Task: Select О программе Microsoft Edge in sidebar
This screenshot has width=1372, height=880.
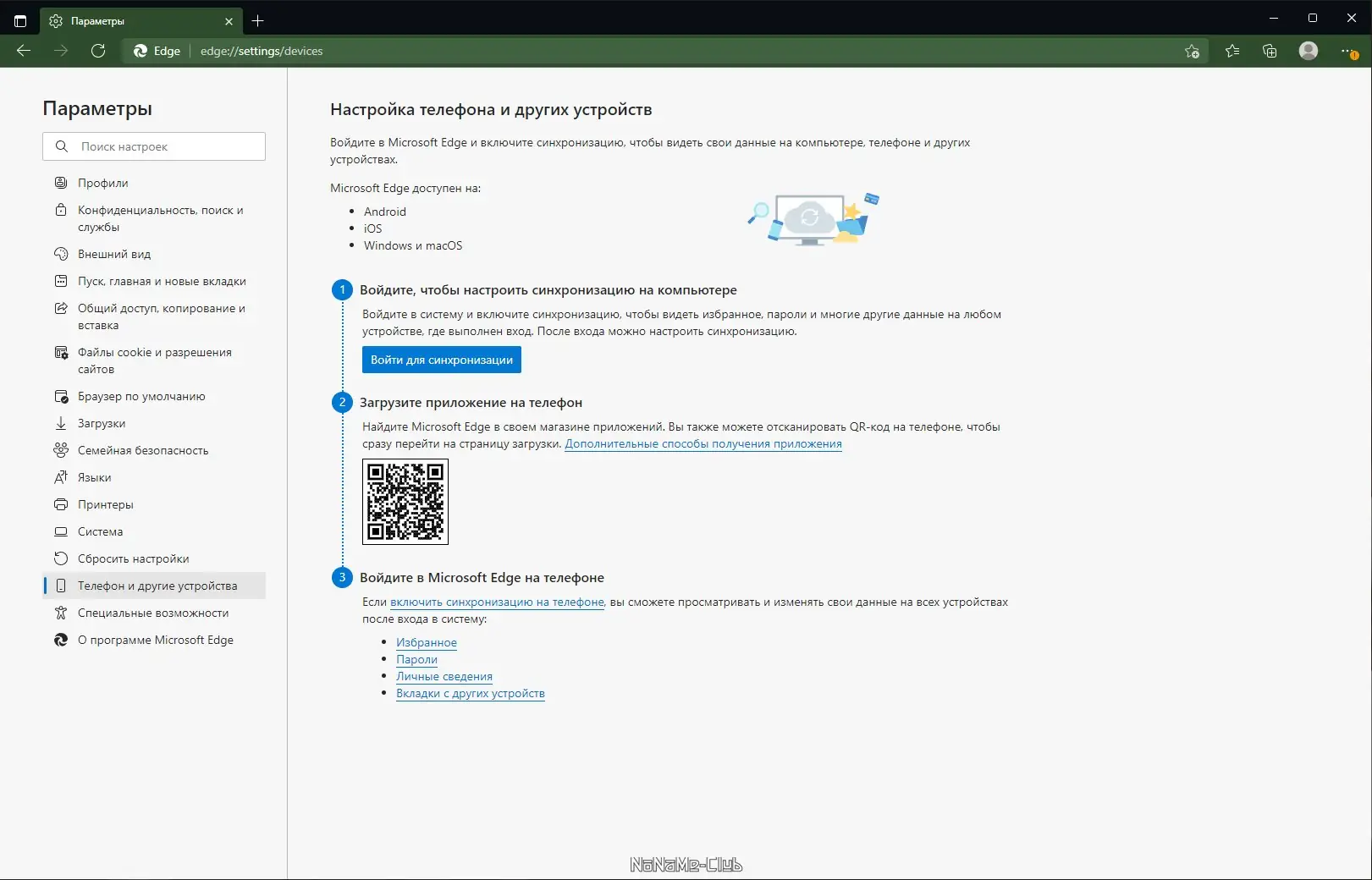Action: pyautogui.click(x=154, y=640)
